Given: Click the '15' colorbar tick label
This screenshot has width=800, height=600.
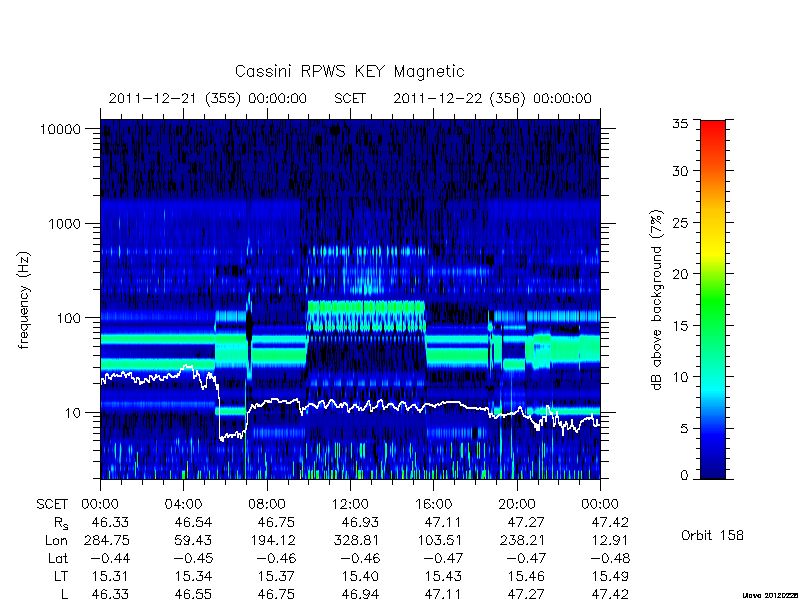Looking at the screenshot, I should coord(680,326).
